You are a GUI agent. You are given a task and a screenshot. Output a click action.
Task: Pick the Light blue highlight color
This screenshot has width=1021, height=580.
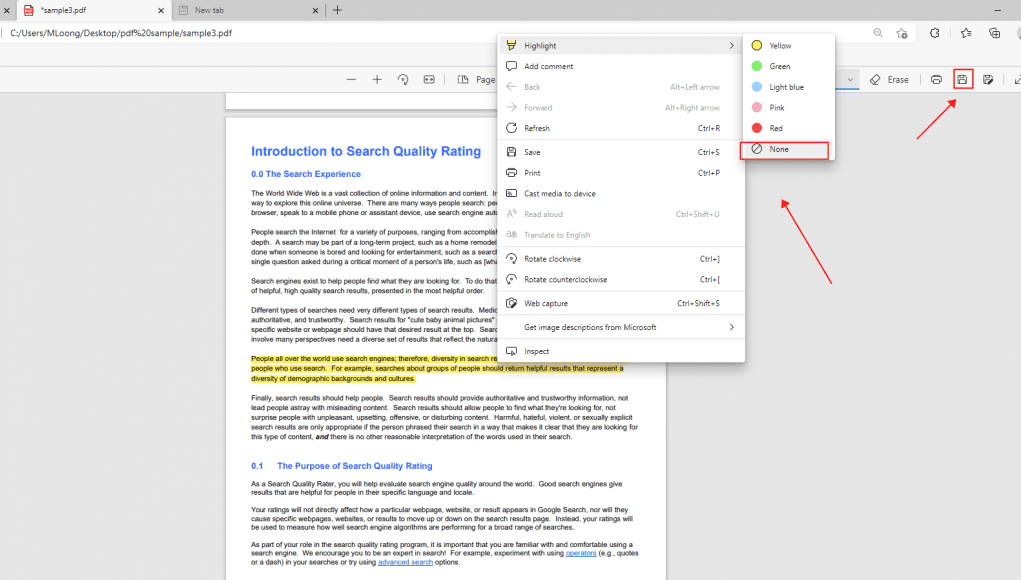789,87
